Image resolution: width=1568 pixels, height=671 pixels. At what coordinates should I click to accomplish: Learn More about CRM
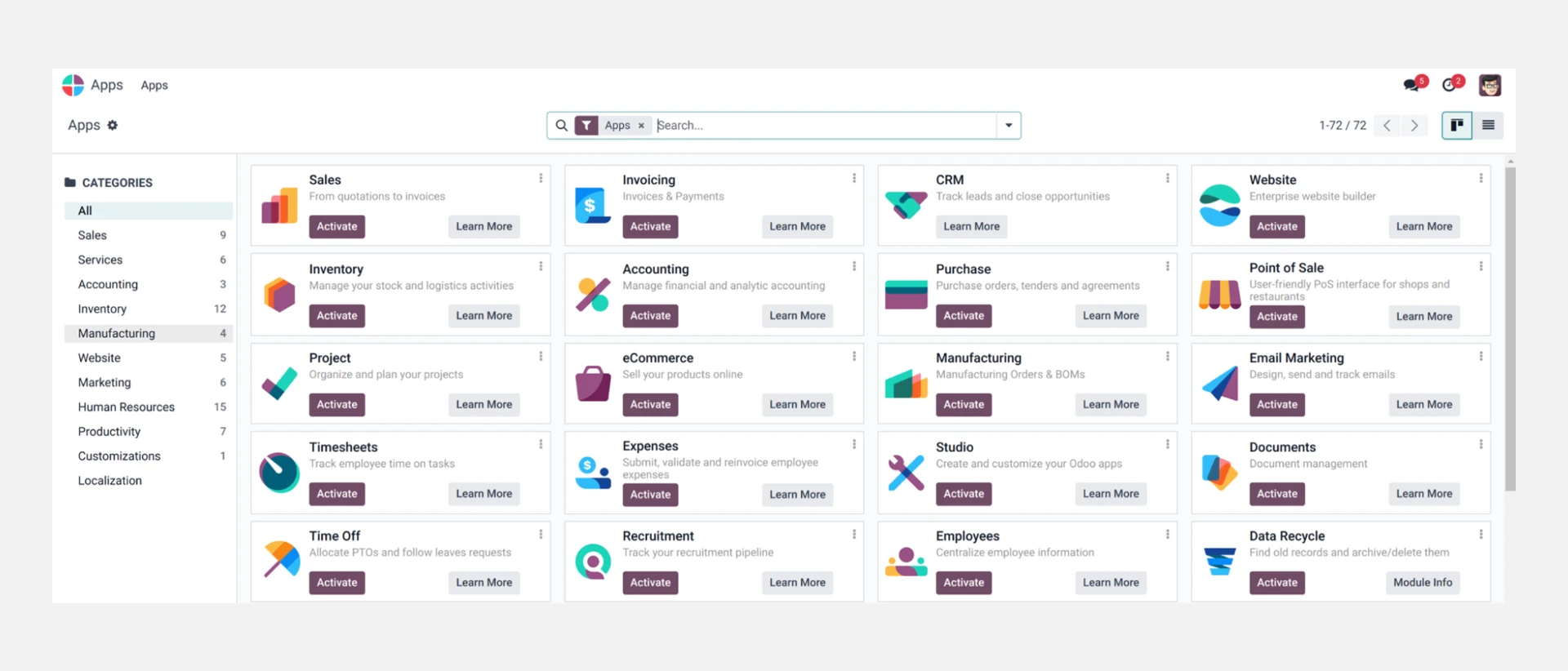click(971, 226)
